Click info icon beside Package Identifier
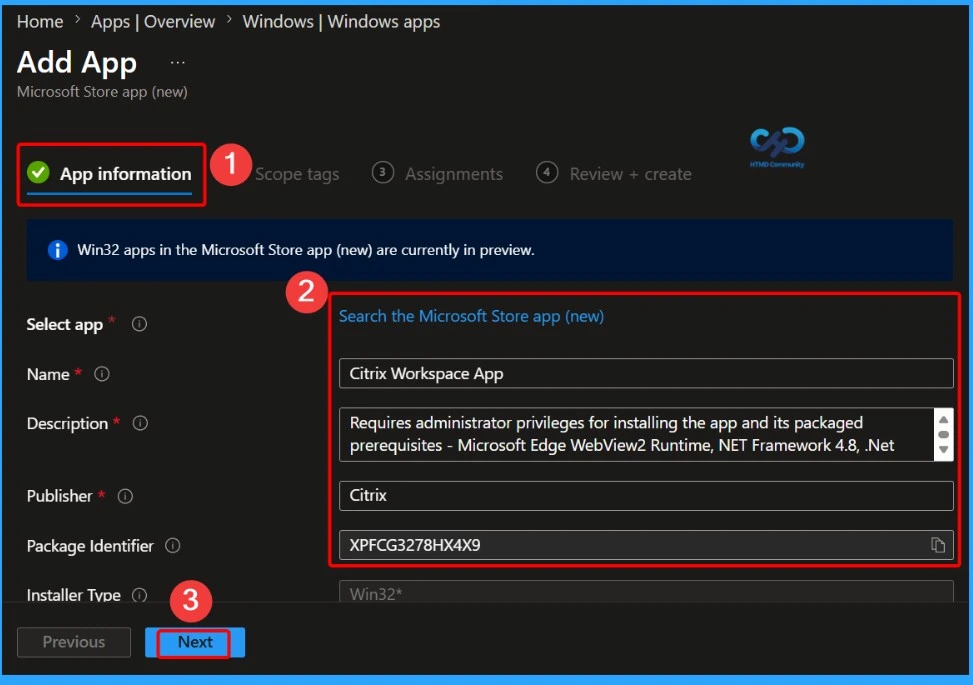Viewport: 973px width, 685px height. coord(173,545)
